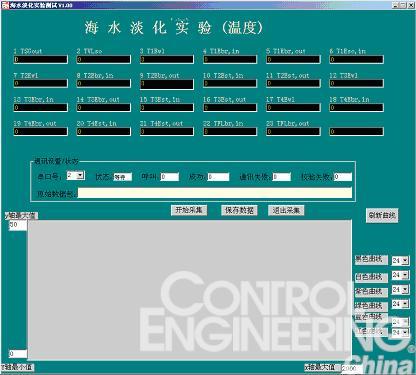
Task: Click the 保存数据 (save data) button
Action: tap(239, 210)
